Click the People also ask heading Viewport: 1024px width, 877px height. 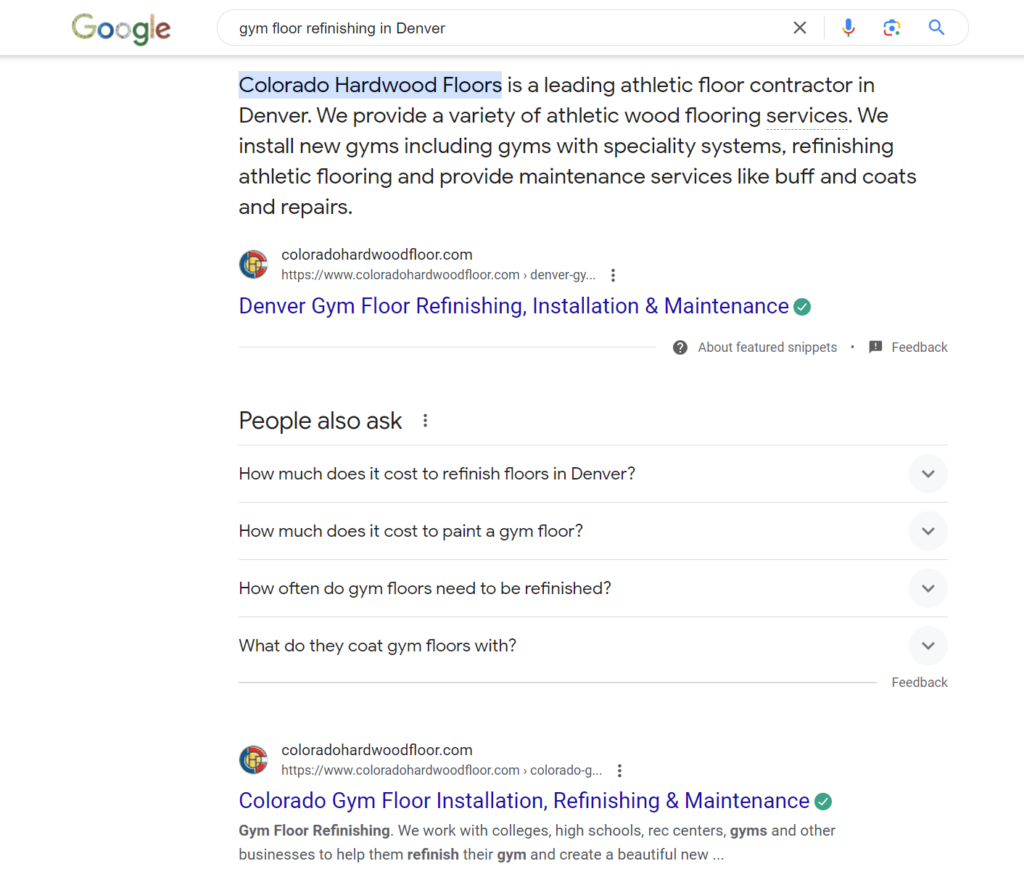[320, 421]
